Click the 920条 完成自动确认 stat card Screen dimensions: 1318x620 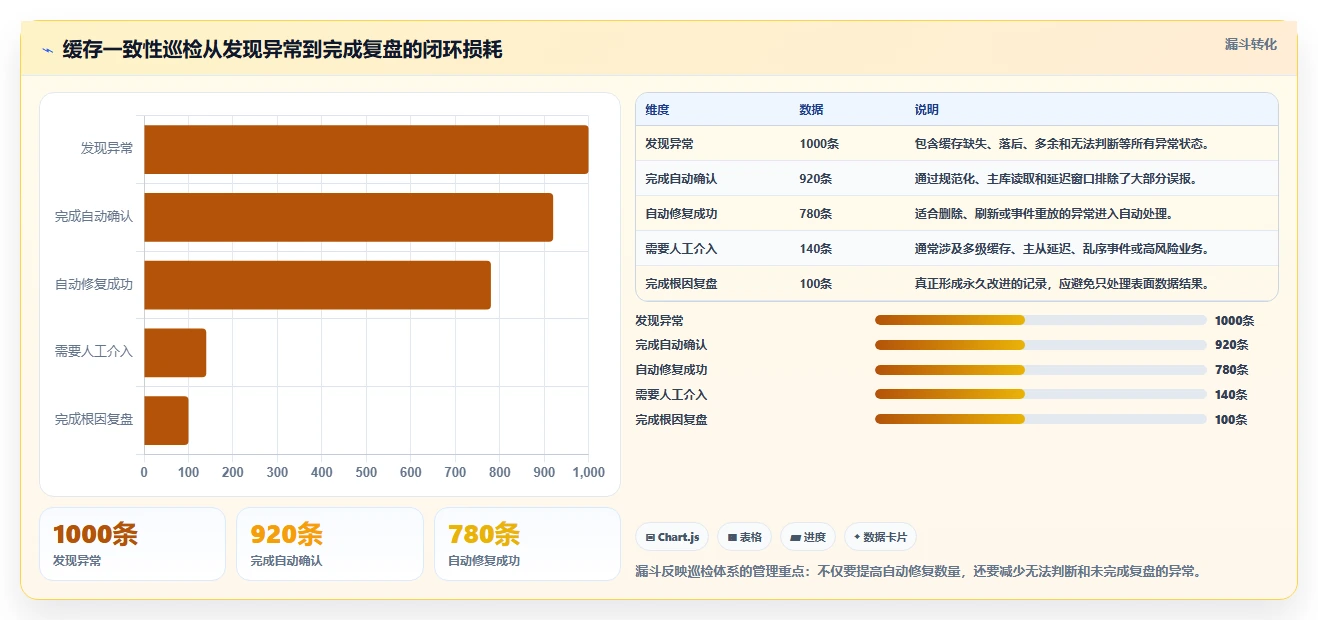click(x=330, y=544)
